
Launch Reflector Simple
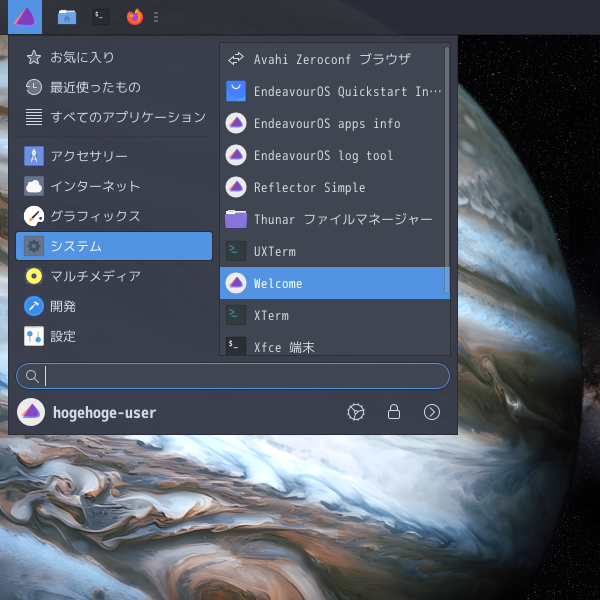(x=332, y=187)
